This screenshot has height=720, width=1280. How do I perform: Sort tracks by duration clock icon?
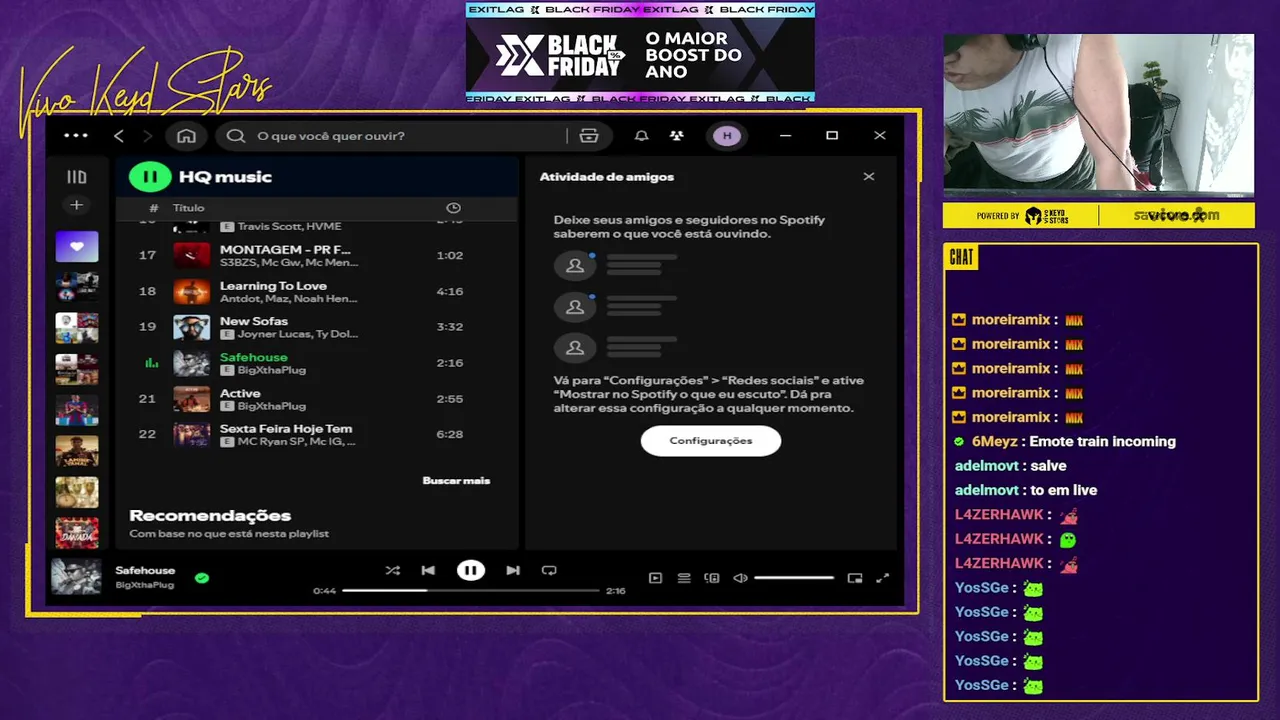pos(453,208)
